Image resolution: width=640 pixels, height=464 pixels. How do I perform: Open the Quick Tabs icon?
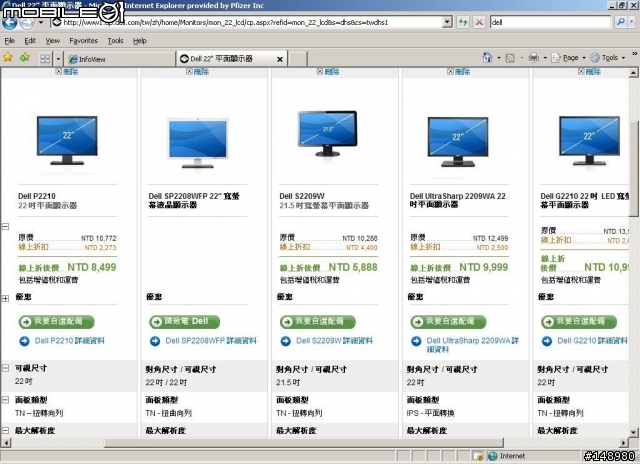point(45,59)
